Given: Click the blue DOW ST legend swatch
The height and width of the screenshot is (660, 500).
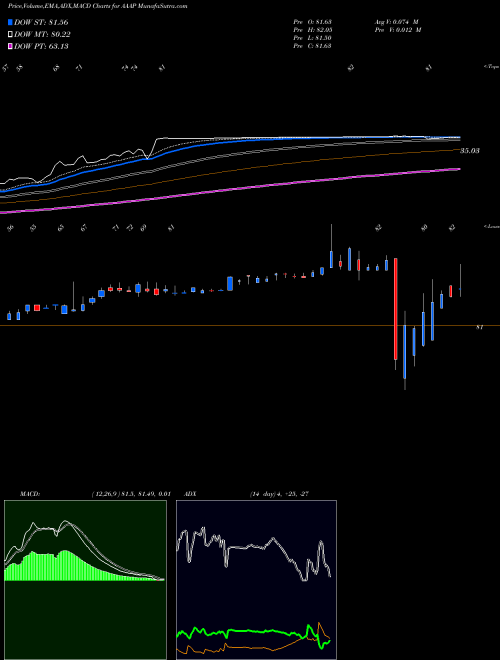Looking at the screenshot, I should click(x=11, y=22).
